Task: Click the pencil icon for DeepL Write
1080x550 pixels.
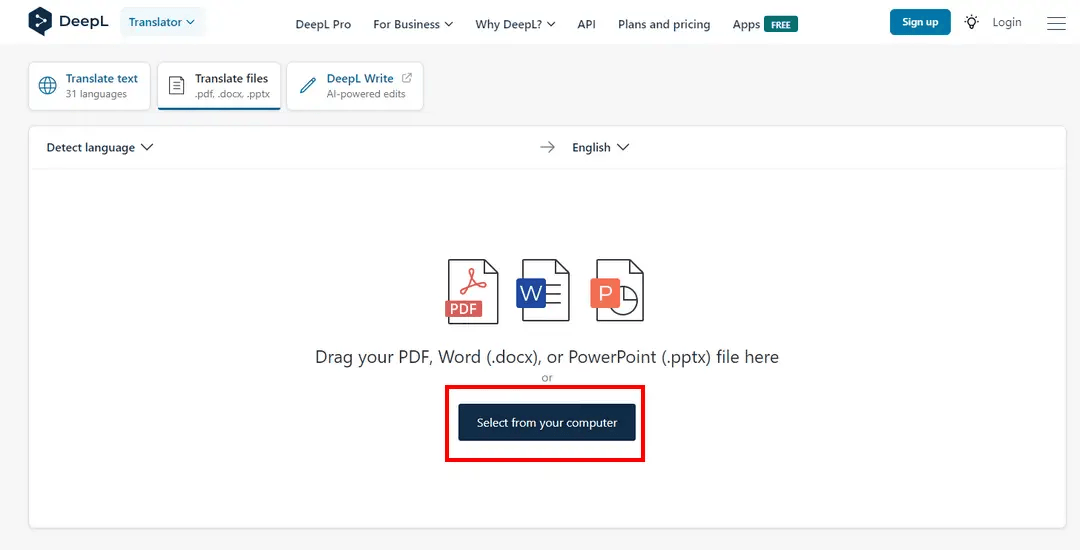Action: (x=308, y=86)
